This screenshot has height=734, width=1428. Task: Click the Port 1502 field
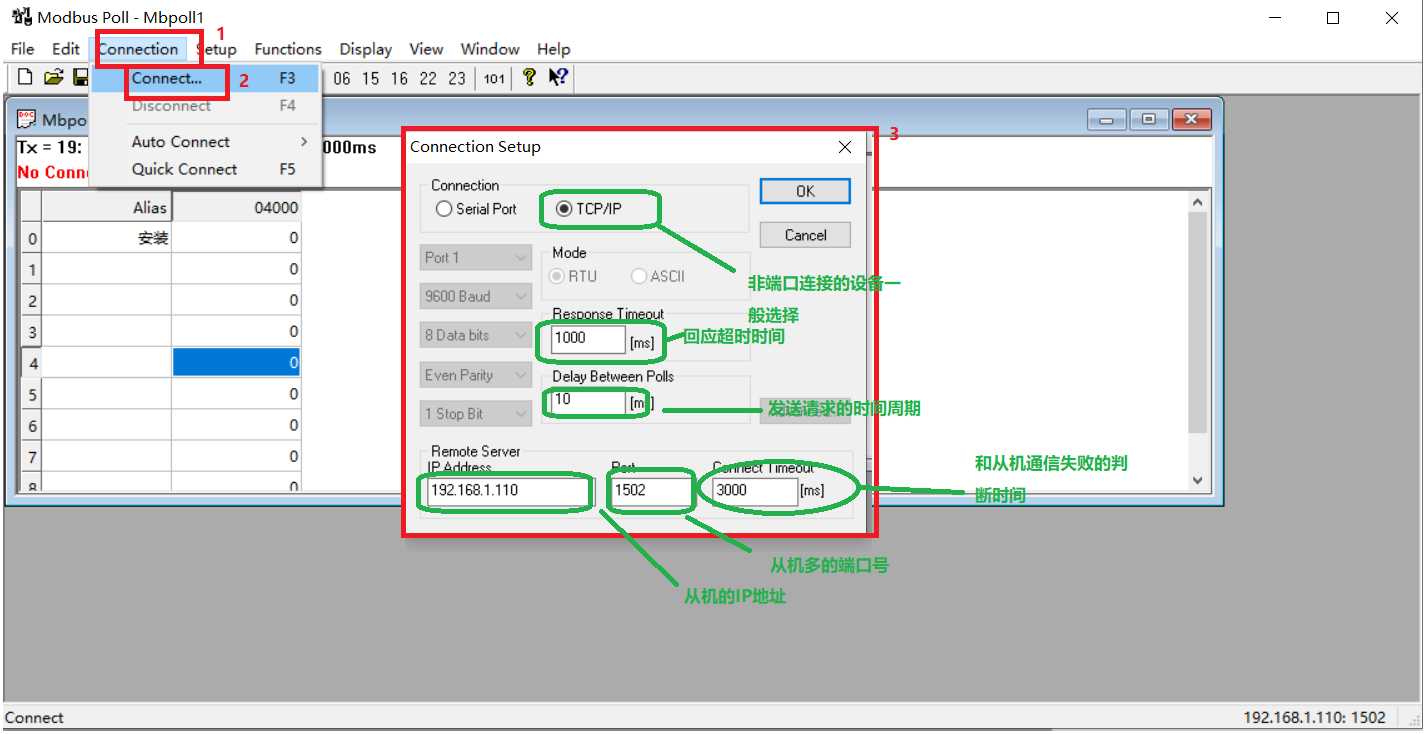click(x=651, y=491)
